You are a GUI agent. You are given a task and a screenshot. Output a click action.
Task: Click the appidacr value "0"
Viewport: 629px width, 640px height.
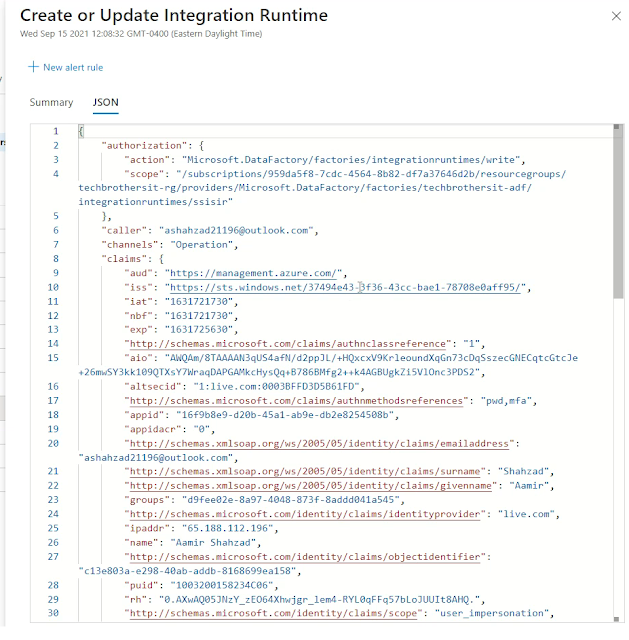coord(202,429)
